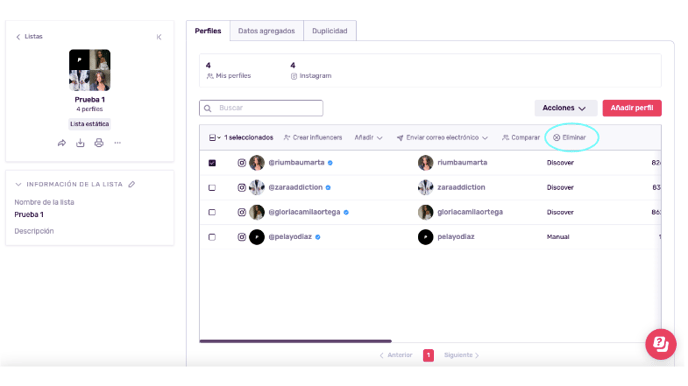The height and width of the screenshot is (386, 688).
Task: Focus the Buscar search field
Action: [261, 108]
